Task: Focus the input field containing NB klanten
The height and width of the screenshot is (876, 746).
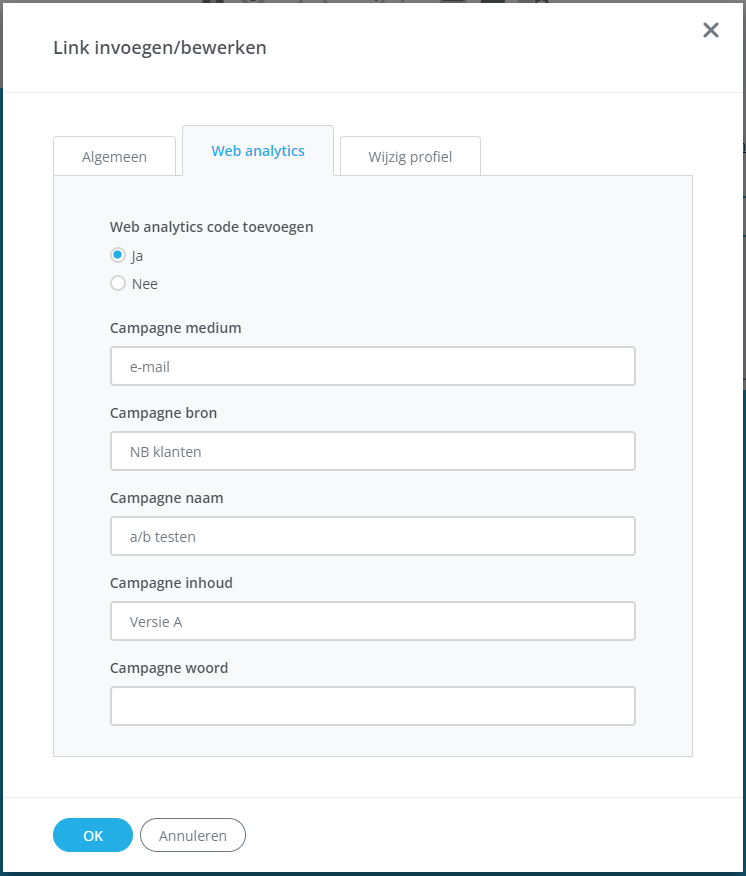Action: pos(373,451)
